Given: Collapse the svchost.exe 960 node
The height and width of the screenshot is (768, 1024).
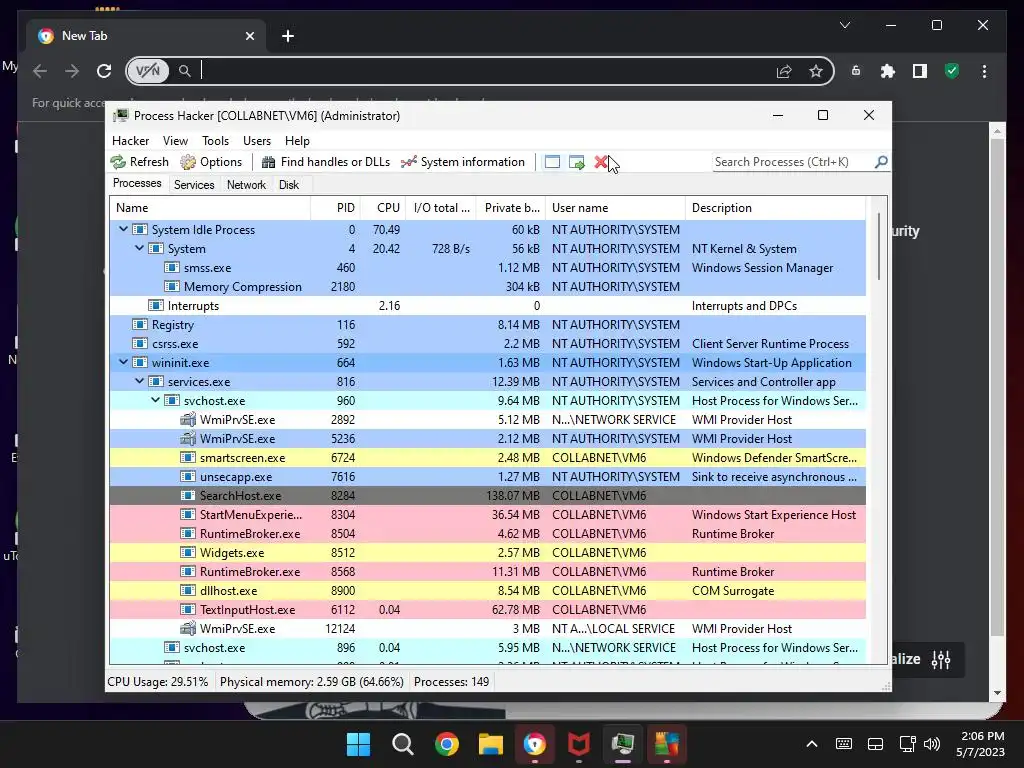Looking at the screenshot, I should (x=155, y=400).
